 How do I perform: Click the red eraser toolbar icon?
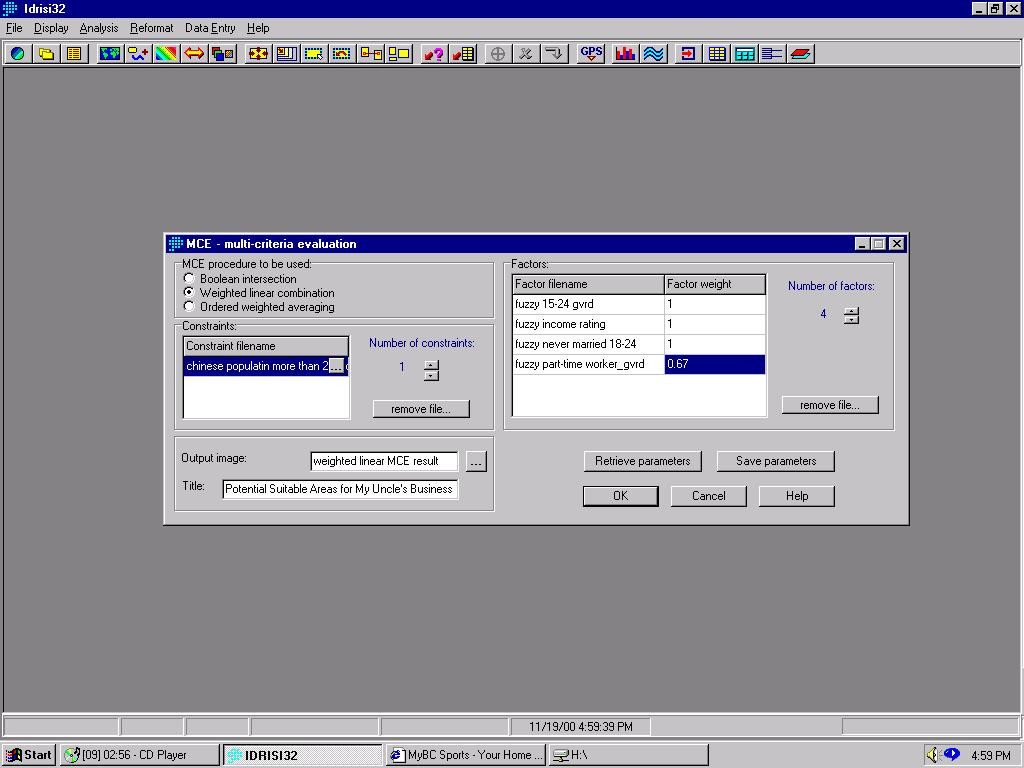point(801,54)
